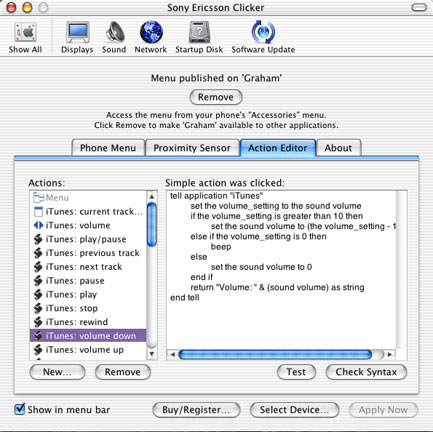Click the Buy/Register... button

(196, 410)
